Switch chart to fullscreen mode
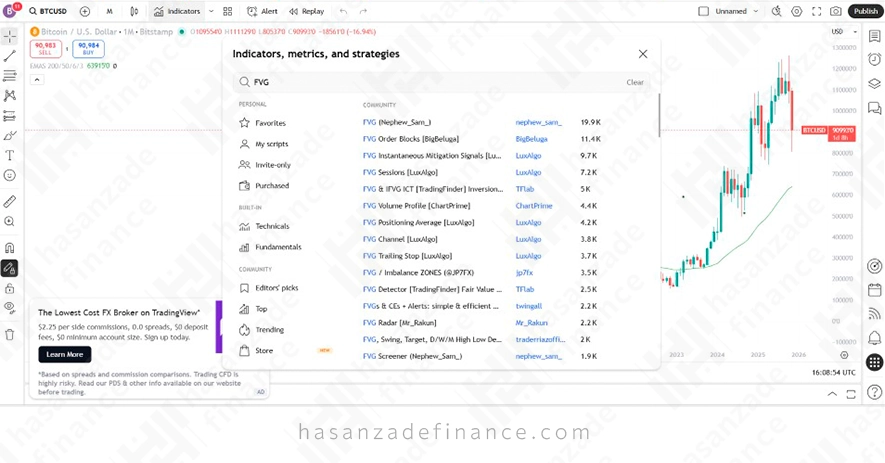This screenshot has height=463, width=885. [817, 11]
